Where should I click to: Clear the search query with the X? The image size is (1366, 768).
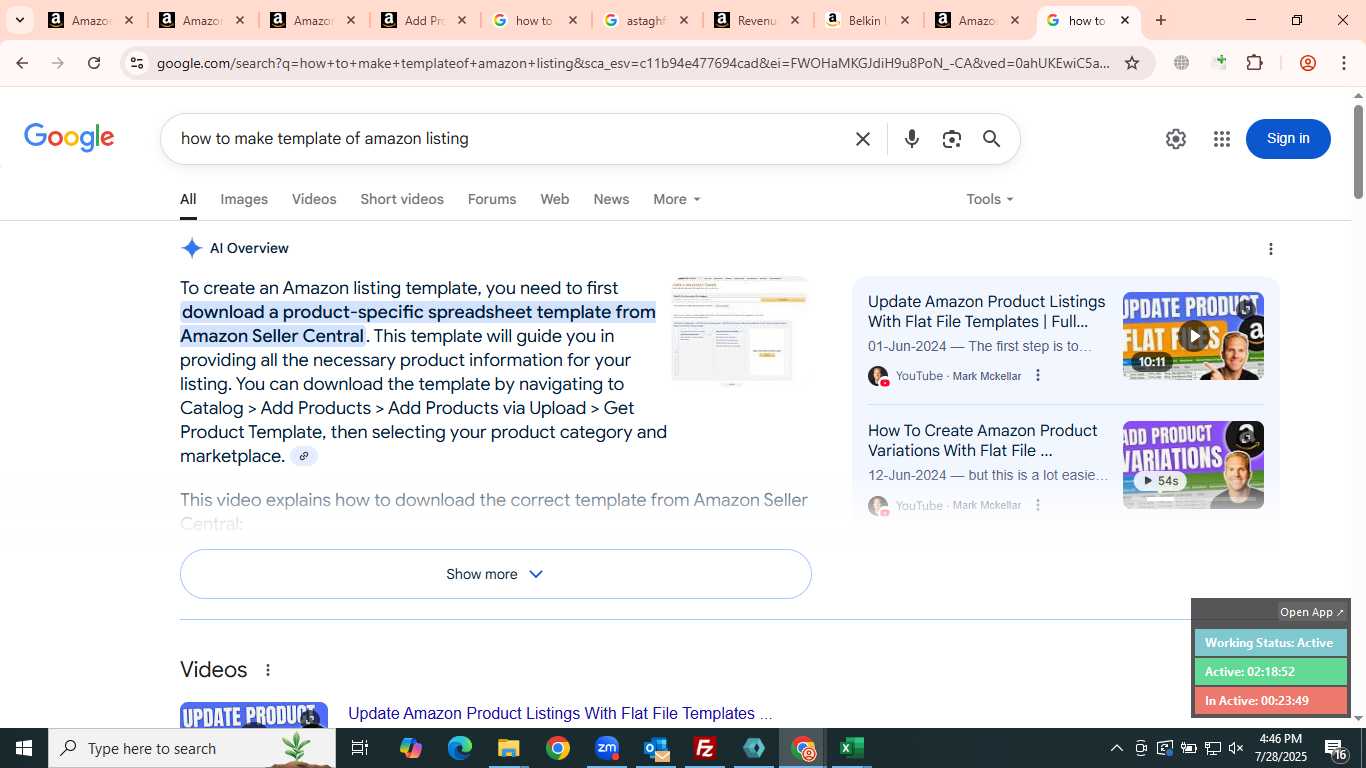point(863,139)
